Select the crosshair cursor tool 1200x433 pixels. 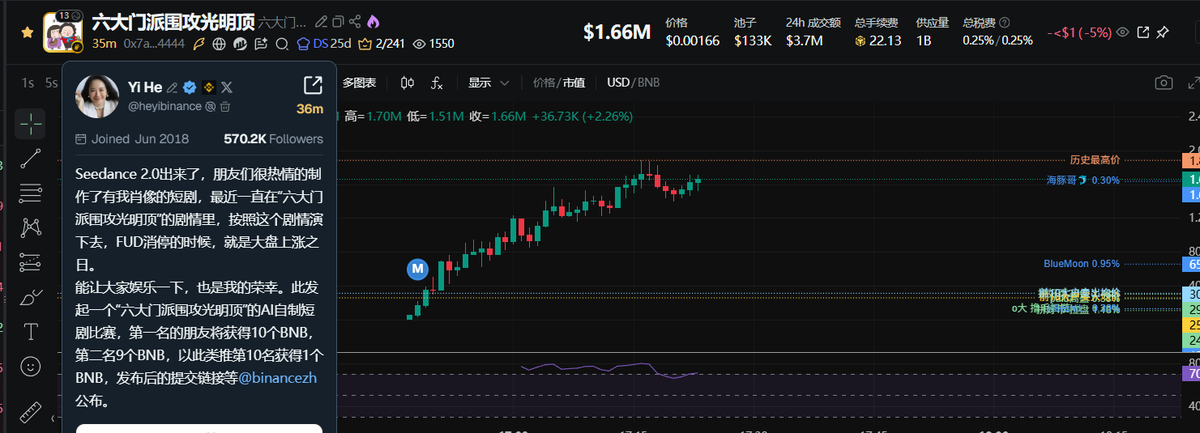(31, 124)
